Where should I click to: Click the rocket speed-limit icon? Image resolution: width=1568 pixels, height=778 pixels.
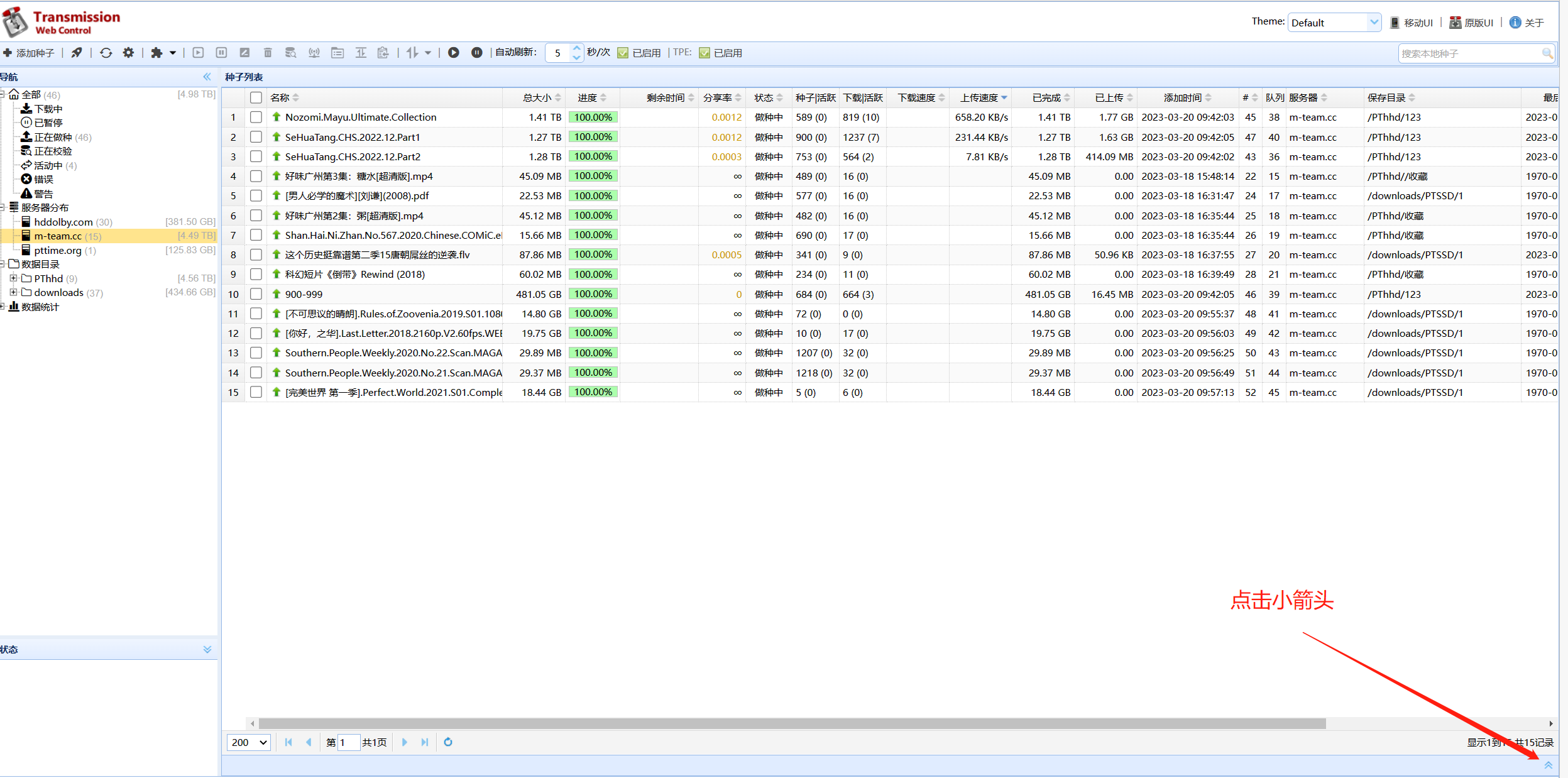coord(77,53)
